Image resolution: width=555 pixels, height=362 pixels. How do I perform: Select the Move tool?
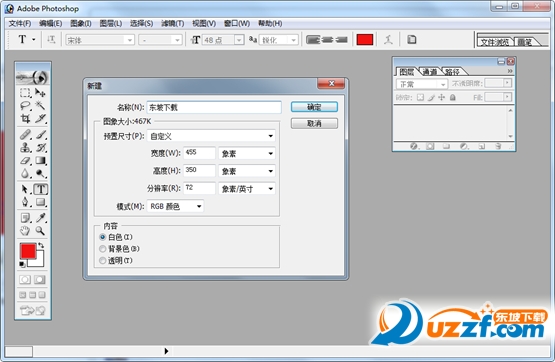40,93
